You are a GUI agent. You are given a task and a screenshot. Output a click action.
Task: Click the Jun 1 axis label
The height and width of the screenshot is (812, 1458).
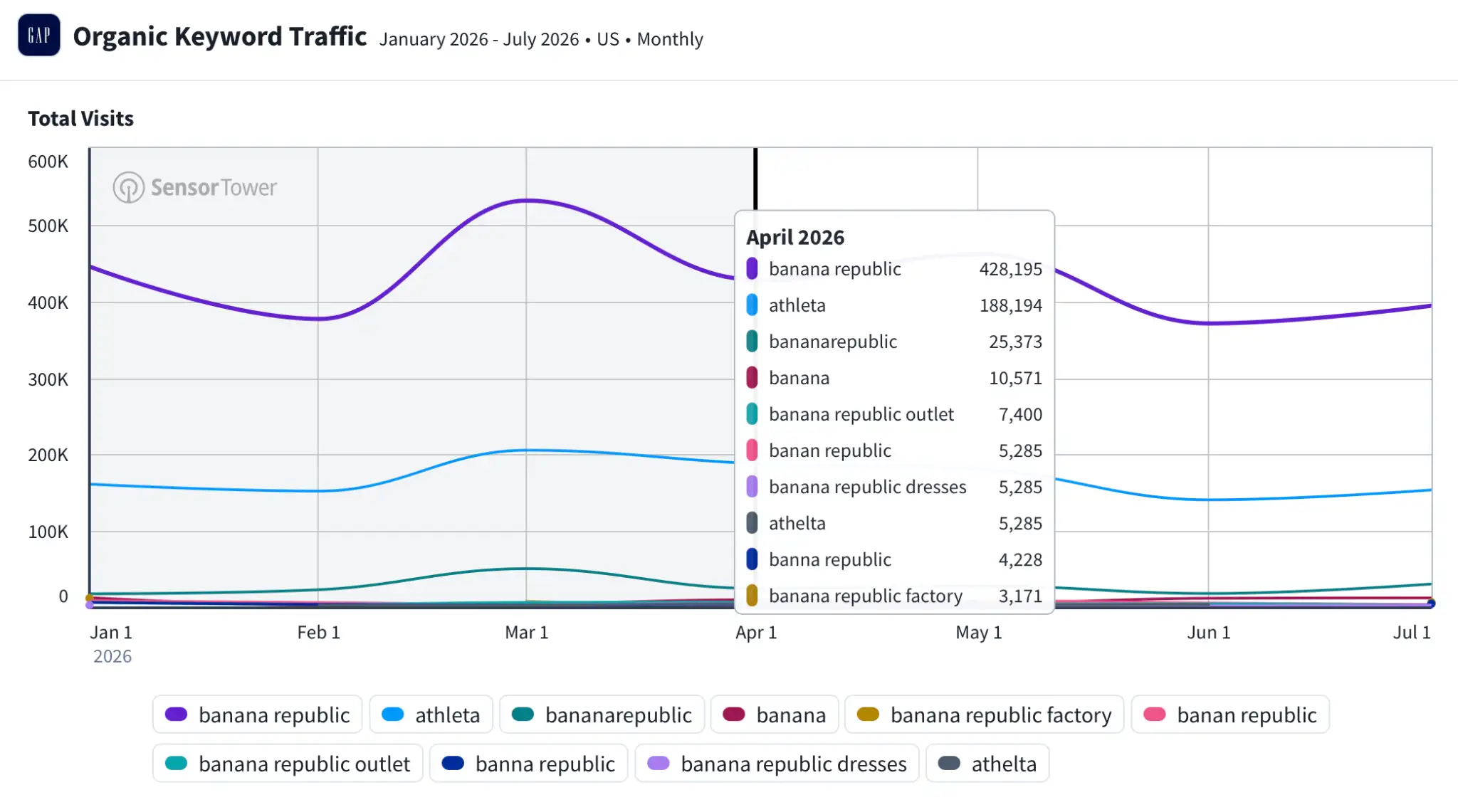pyautogui.click(x=1208, y=632)
